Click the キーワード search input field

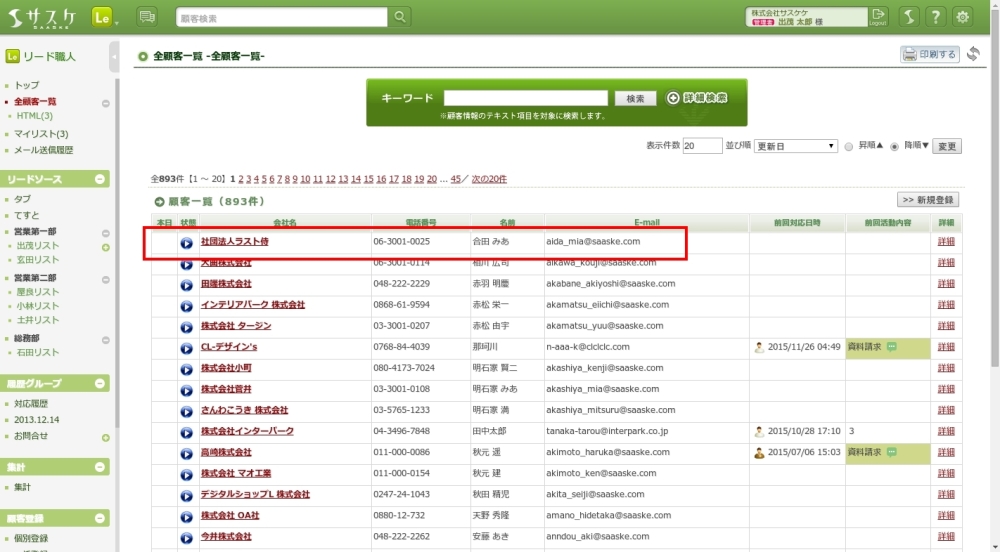point(525,98)
